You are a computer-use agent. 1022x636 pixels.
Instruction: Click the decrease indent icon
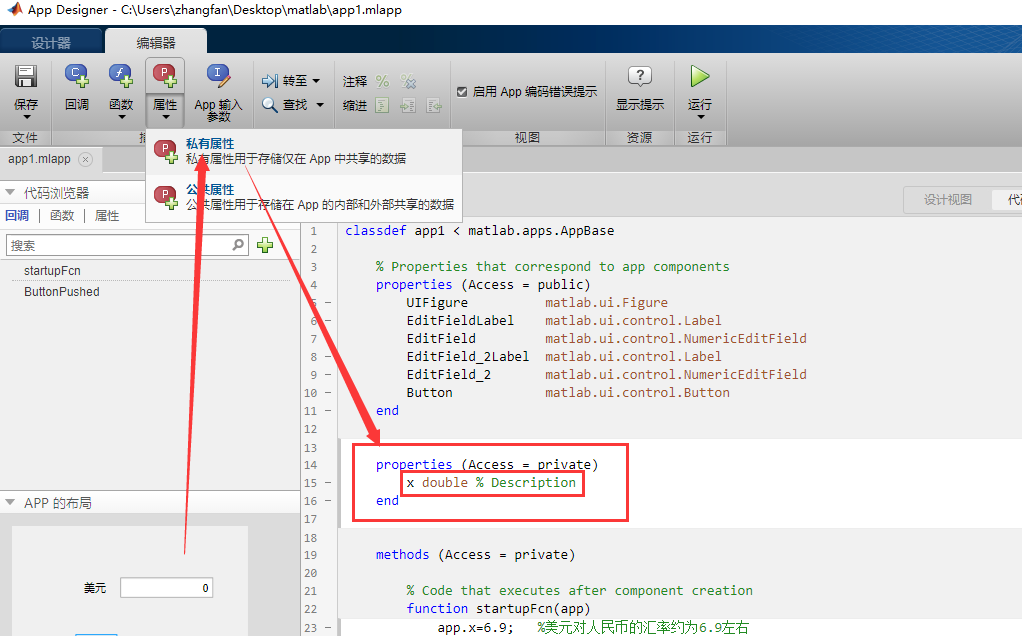[434, 106]
